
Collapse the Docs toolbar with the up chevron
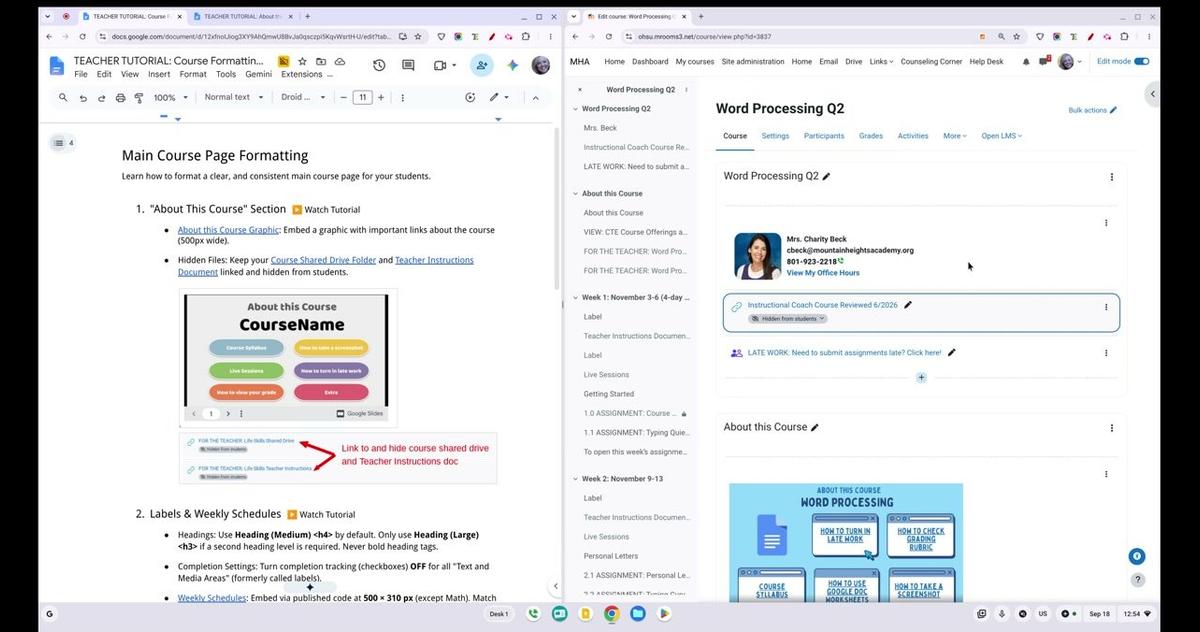(535, 97)
